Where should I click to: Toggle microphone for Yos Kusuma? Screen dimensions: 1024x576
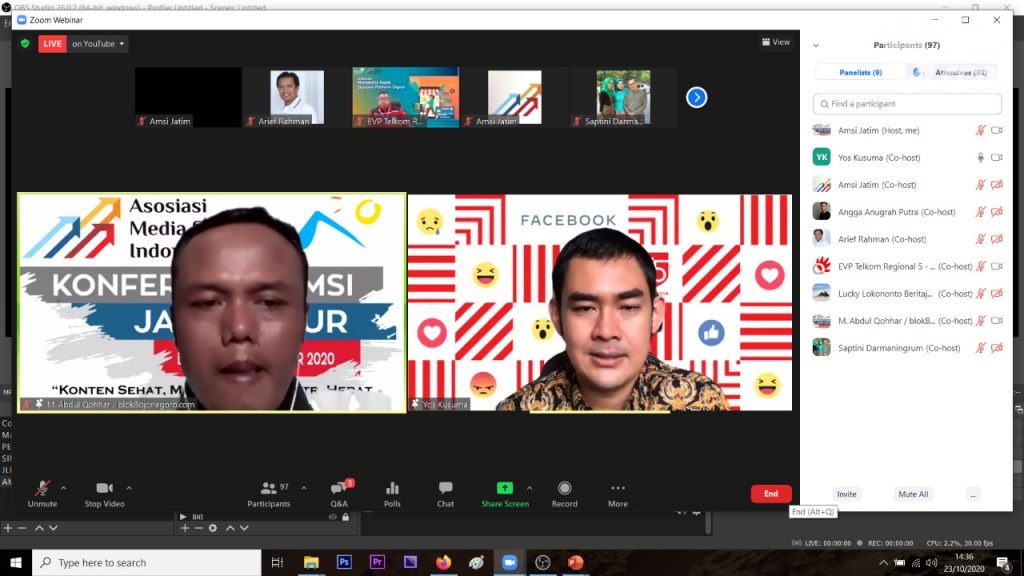[980, 157]
